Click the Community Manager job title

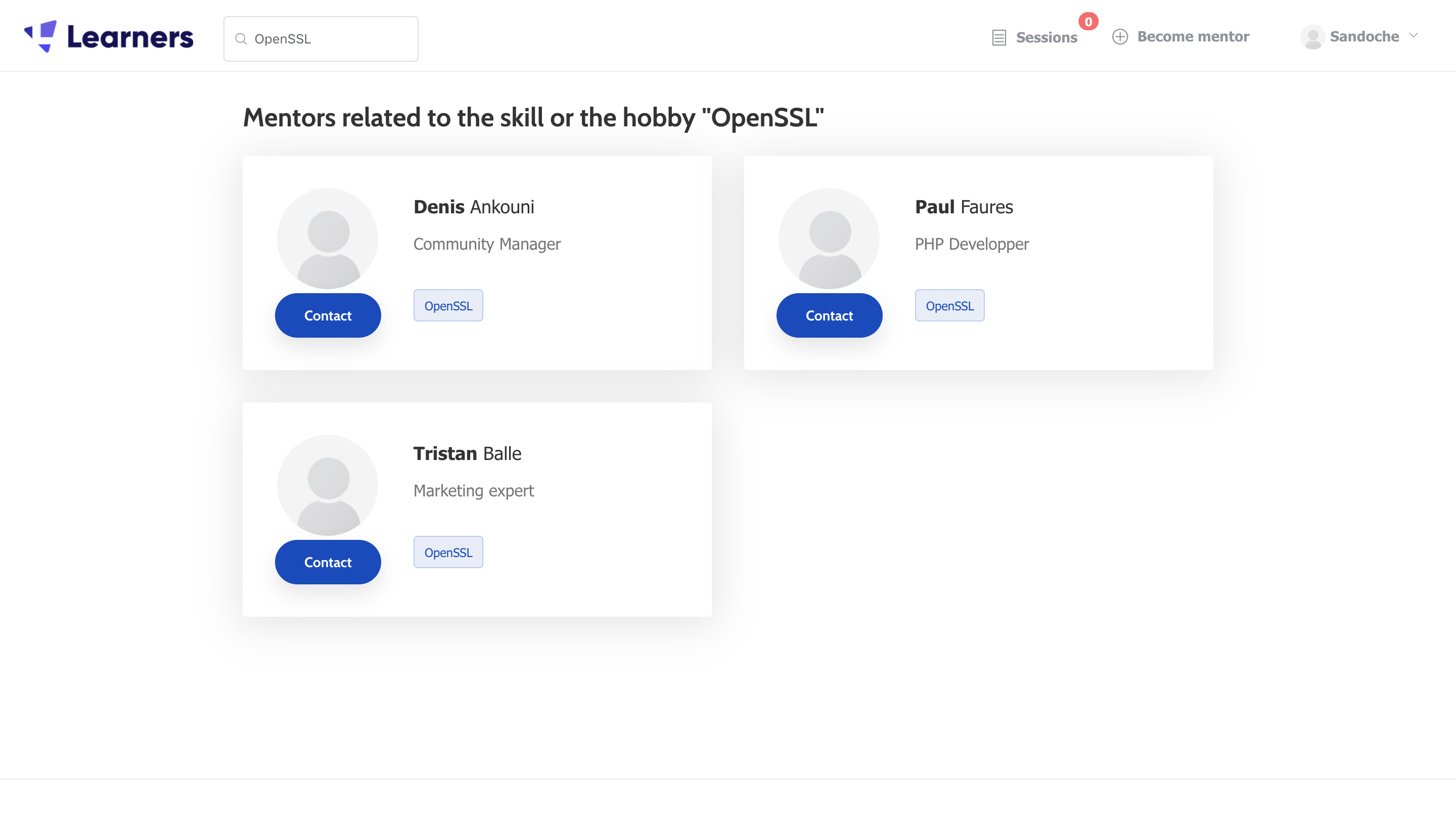pos(487,244)
